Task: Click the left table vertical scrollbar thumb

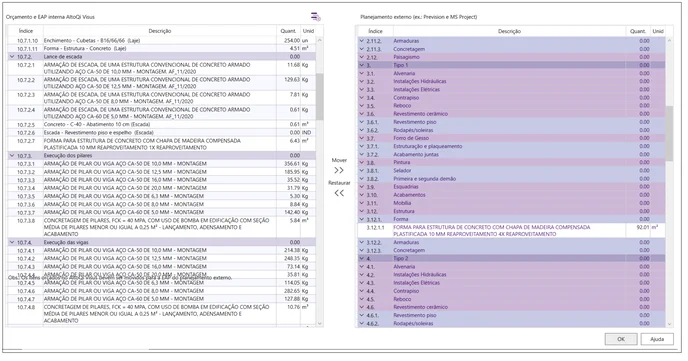Action: pos(319,97)
